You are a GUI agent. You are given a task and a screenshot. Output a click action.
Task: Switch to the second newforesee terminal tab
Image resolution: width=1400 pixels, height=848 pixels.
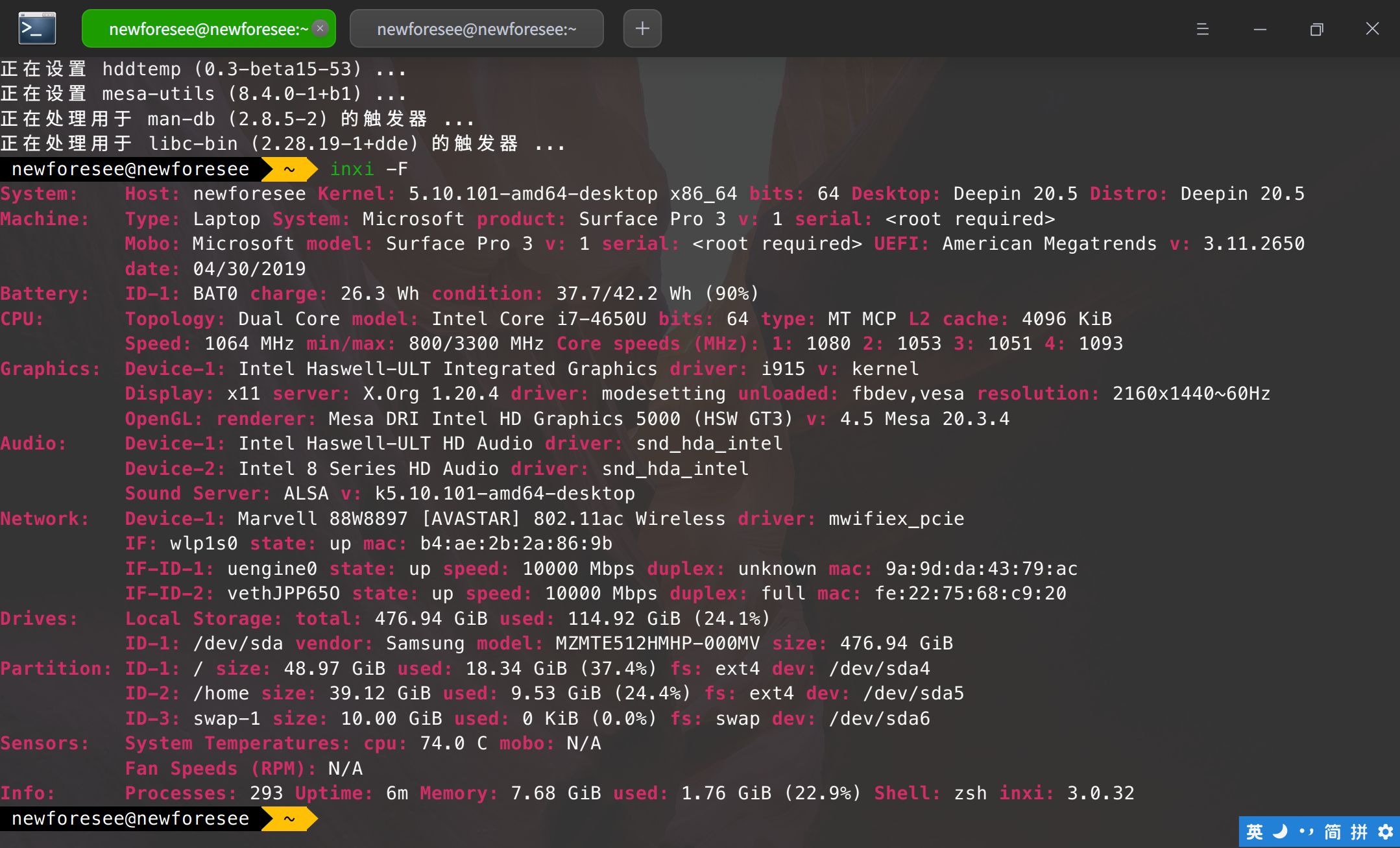click(x=476, y=29)
